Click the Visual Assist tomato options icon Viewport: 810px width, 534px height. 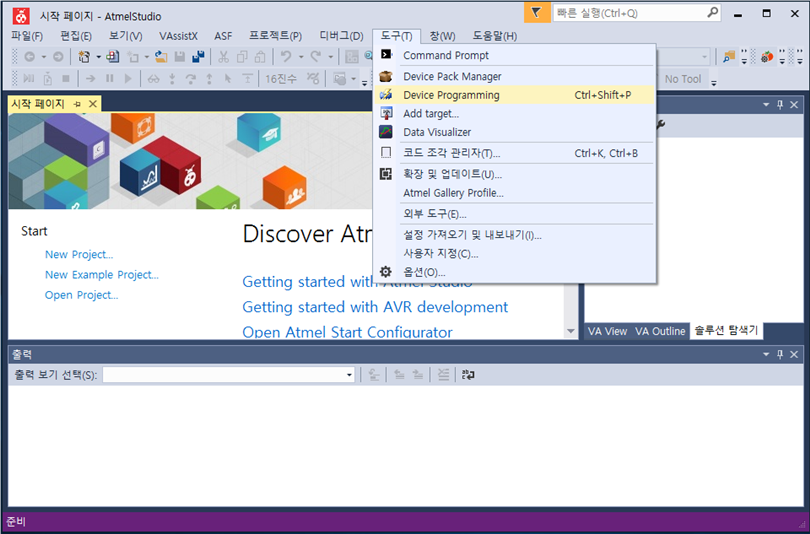click(767, 57)
